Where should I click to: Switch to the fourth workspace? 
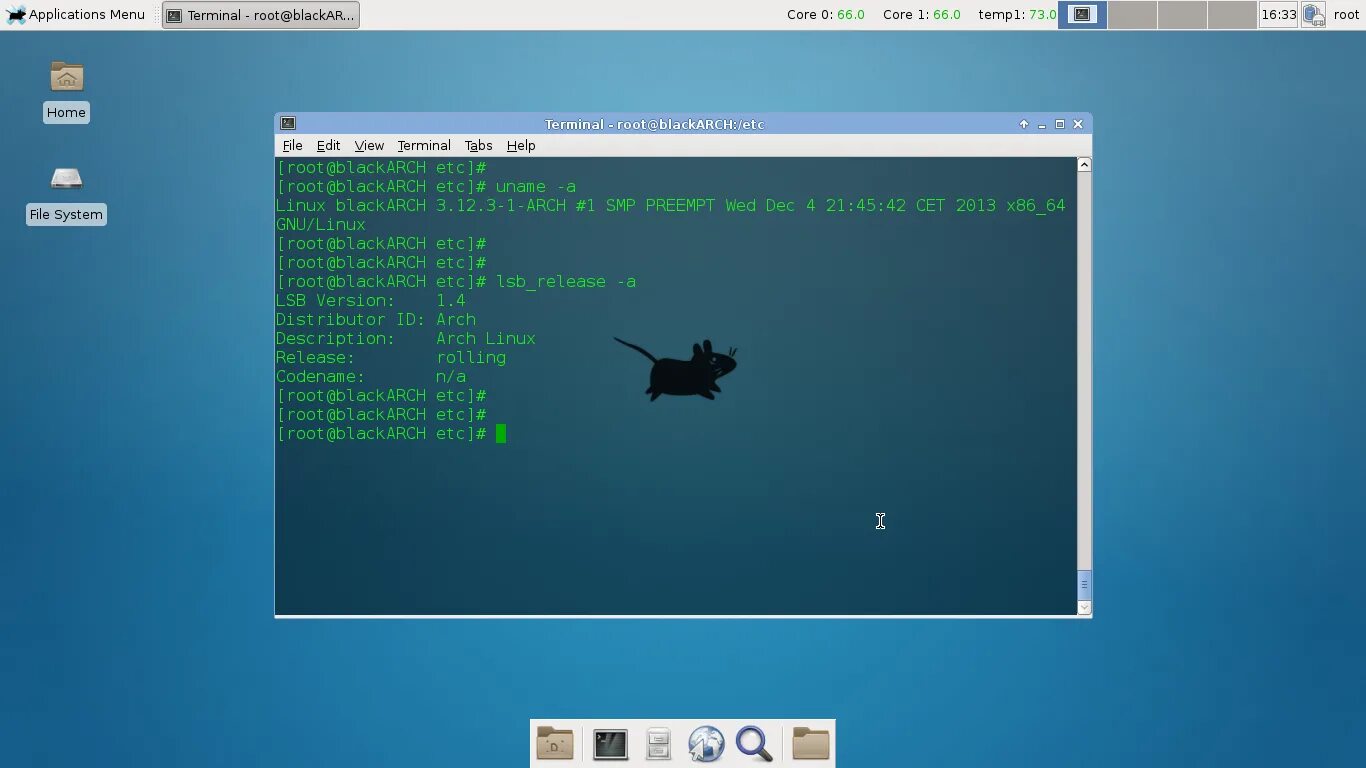tap(1232, 15)
